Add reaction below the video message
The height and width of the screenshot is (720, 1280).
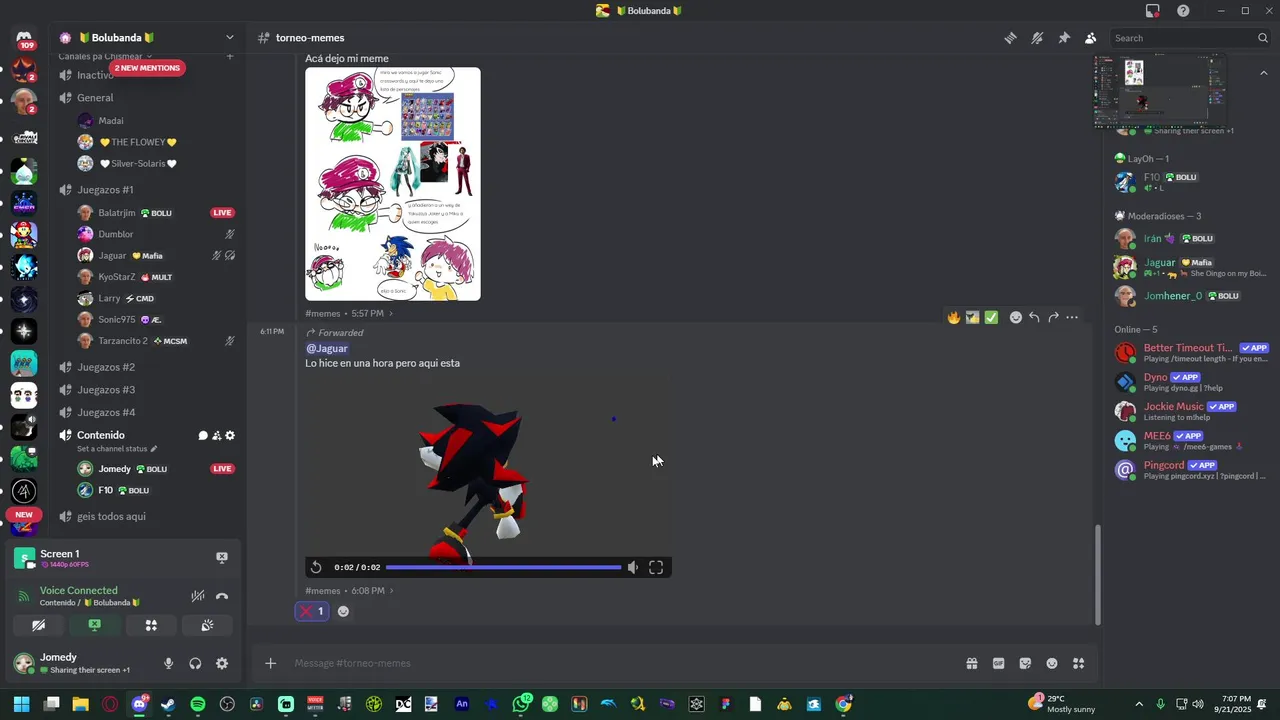343,611
